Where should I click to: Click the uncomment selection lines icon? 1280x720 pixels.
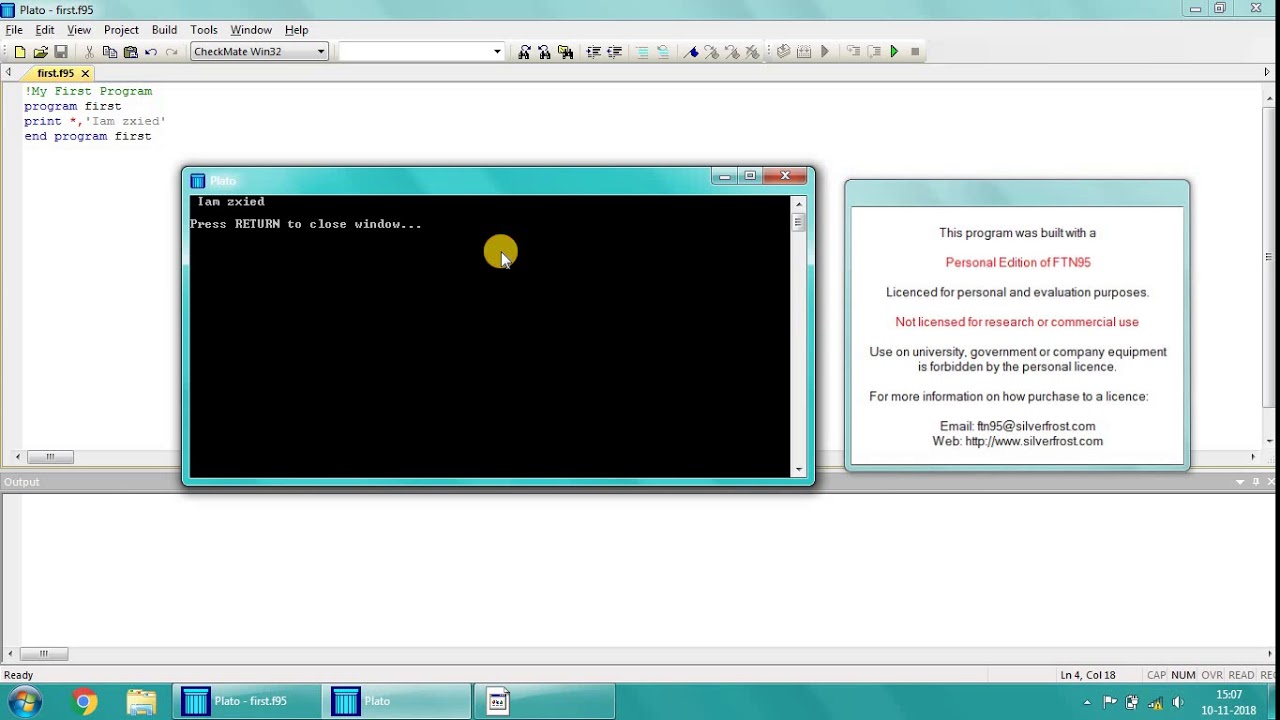[662, 52]
